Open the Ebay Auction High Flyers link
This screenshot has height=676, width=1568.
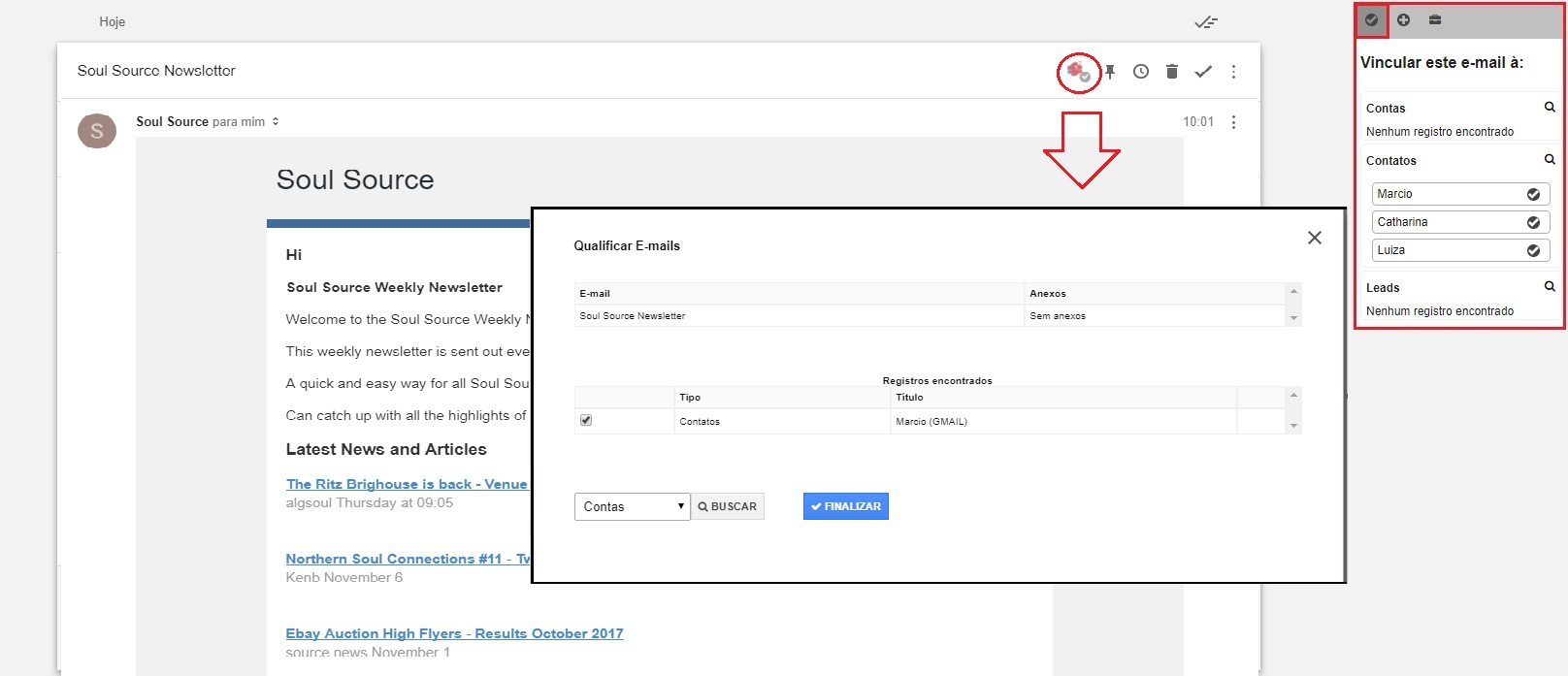point(454,633)
